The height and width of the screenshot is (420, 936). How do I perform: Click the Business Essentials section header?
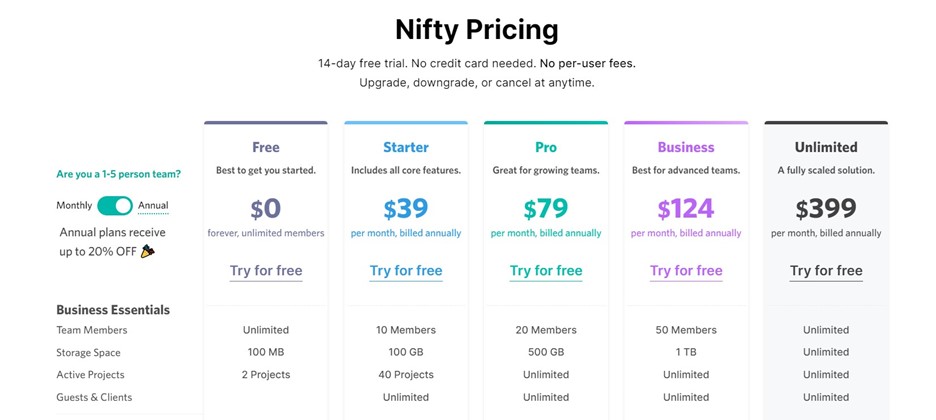(x=113, y=310)
